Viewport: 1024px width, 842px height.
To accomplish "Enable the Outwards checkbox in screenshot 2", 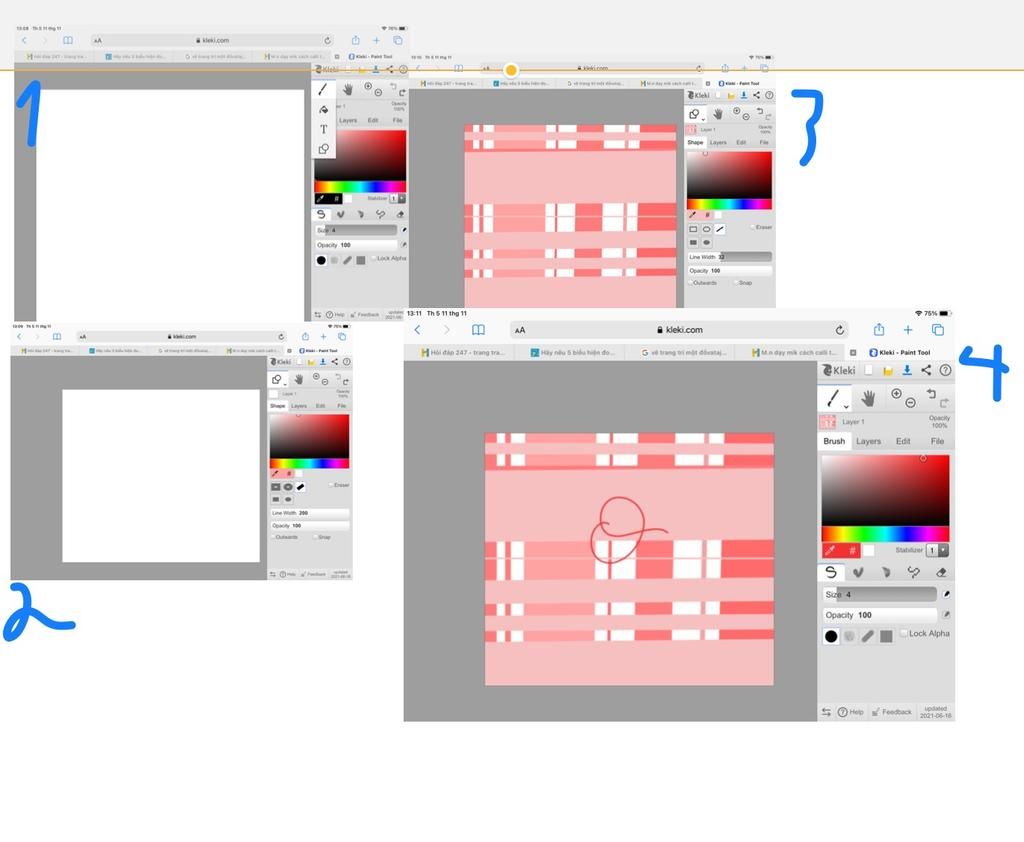I will [x=273, y=537].
